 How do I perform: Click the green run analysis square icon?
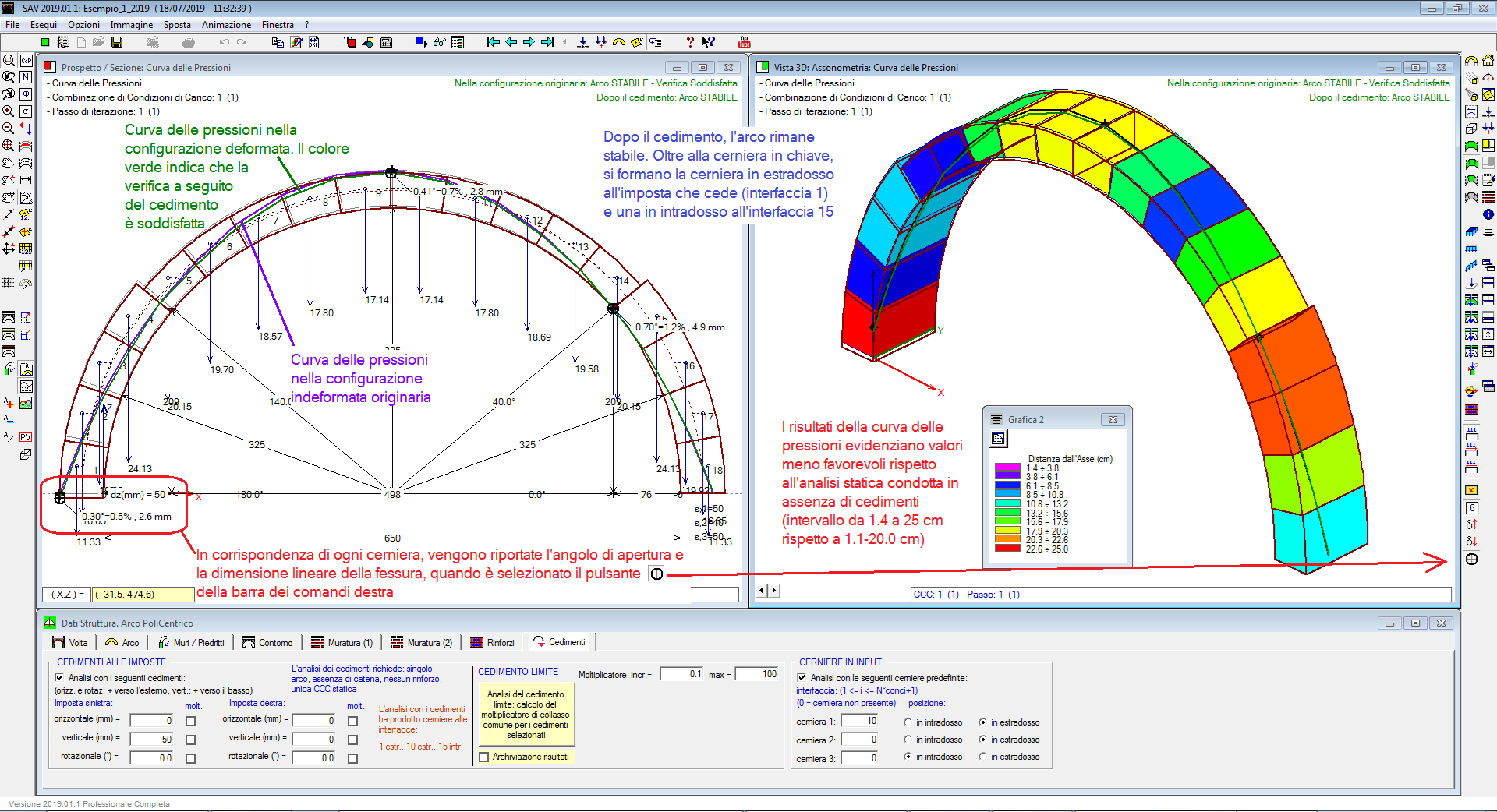[45, 42]
